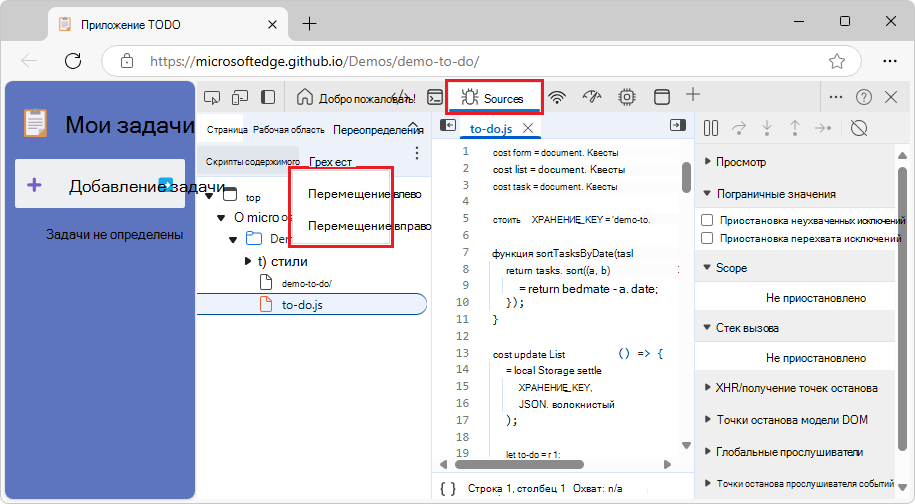
Task: Click the plus icon to add task
Action: [x=34, y=185]
